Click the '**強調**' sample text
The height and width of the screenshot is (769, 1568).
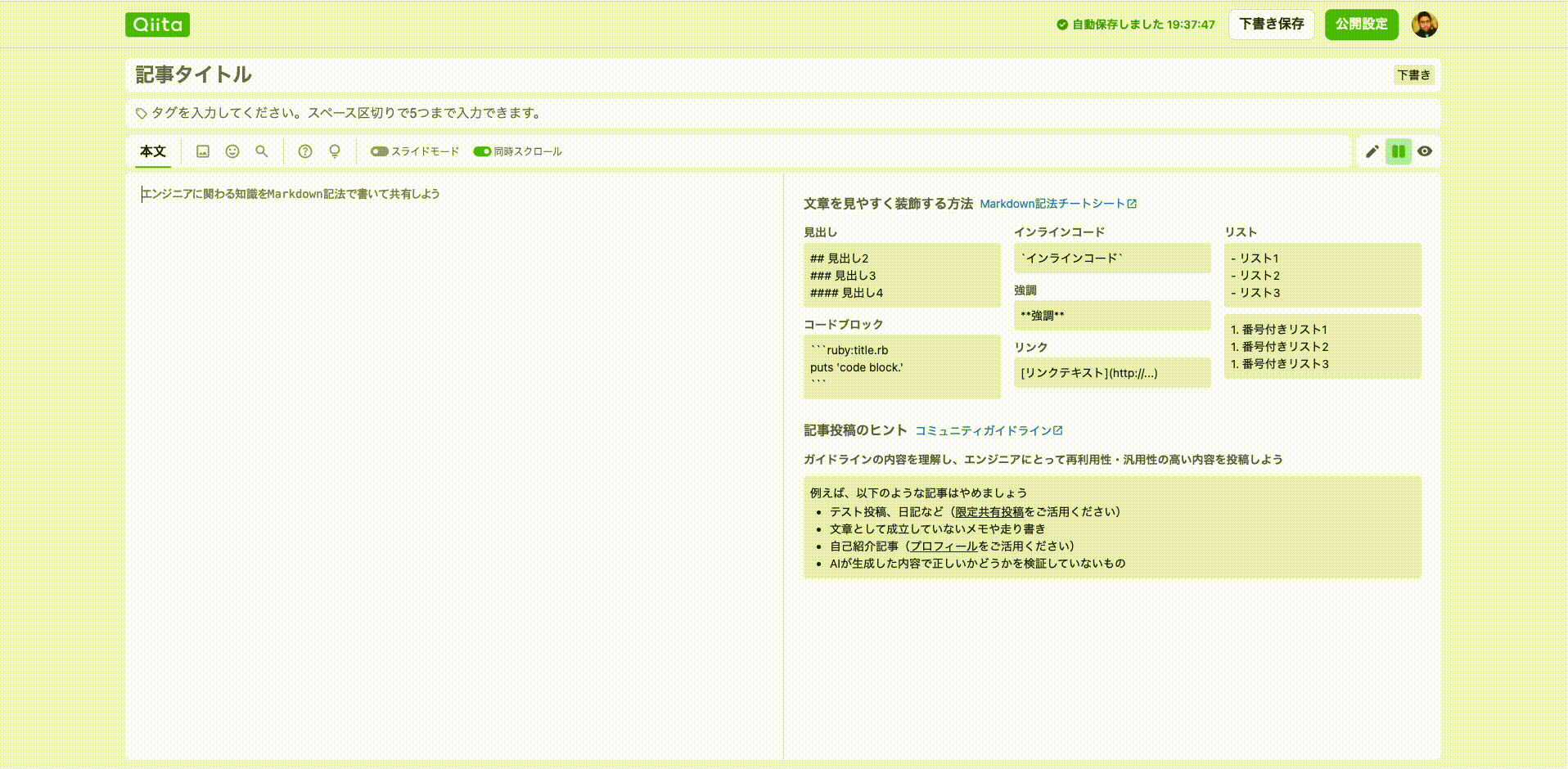[1043, 316]
